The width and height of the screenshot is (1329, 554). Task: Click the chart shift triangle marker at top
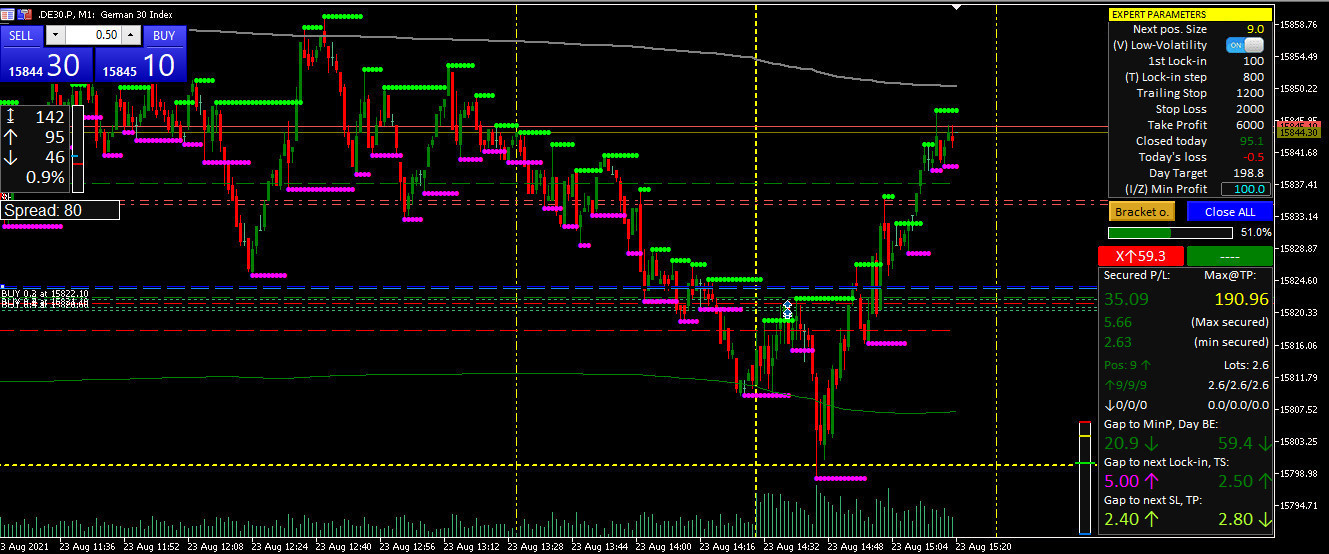pos(957,7)
